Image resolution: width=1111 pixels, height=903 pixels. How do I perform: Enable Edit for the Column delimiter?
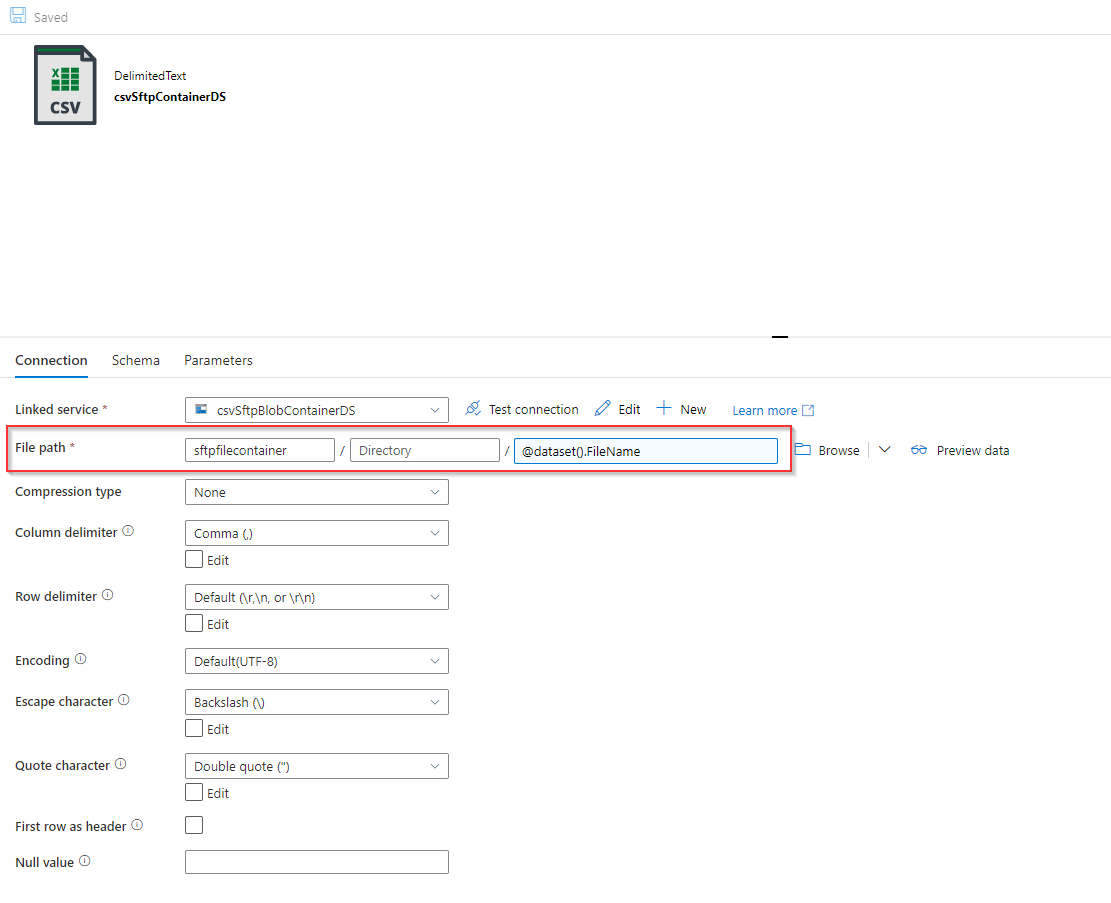click(195, 560)
